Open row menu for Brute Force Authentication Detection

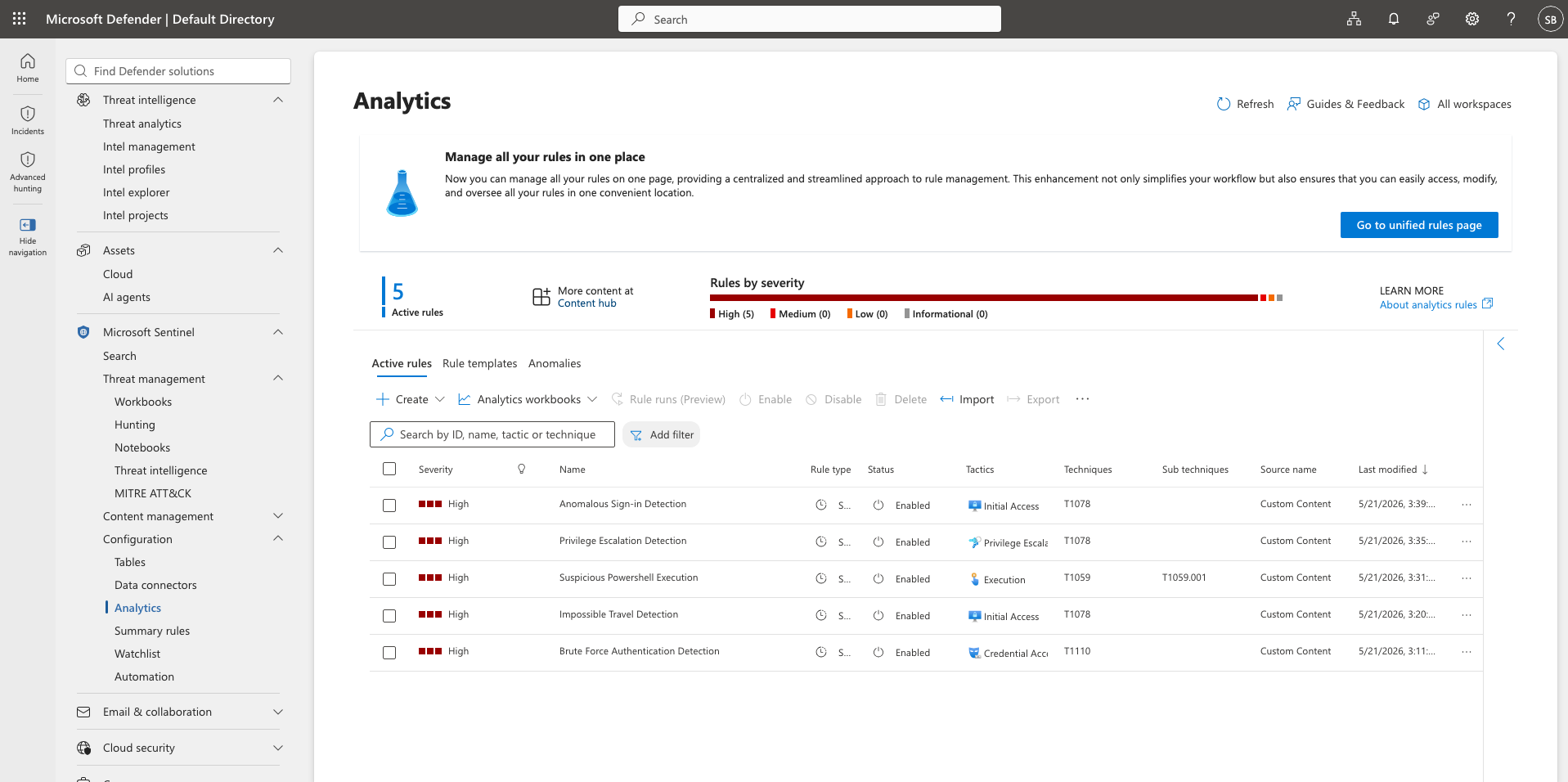click(1467, 652)
